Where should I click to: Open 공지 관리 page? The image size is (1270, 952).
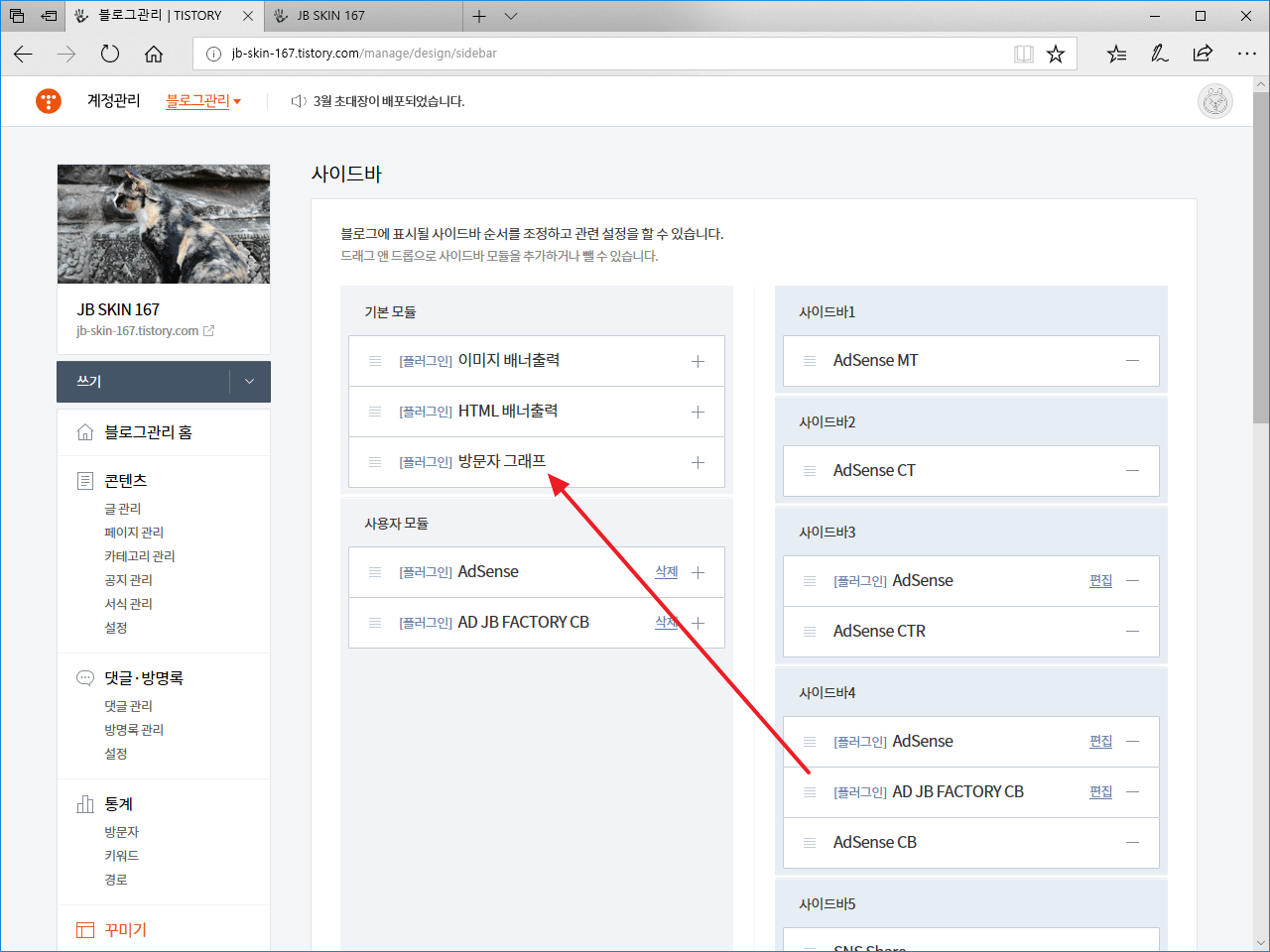point(129,580)
